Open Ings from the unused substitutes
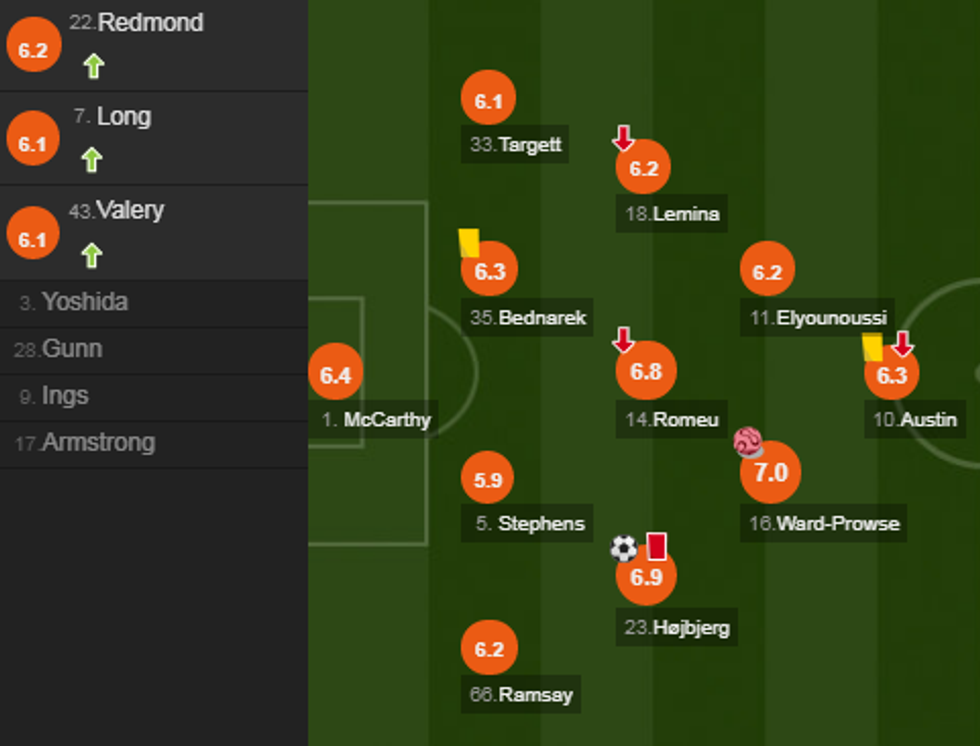This screenshot has height=746, width=980. click(65, 396)
